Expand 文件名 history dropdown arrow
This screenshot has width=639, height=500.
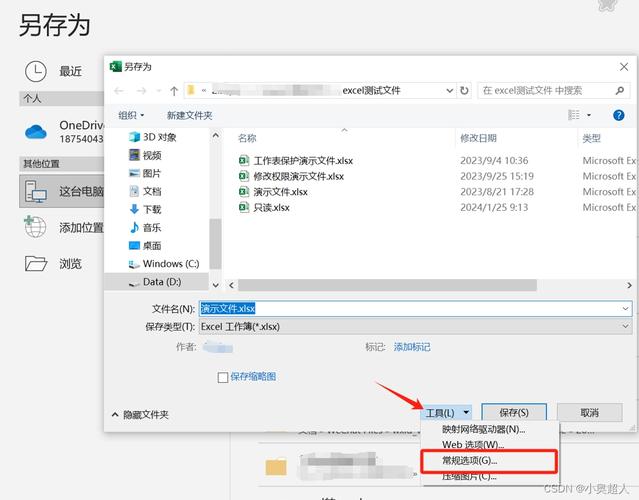click(x=626, y=308)
